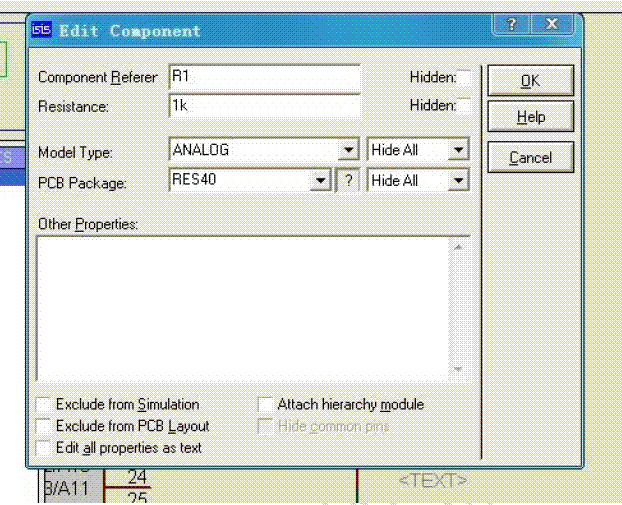
Task: Click the Help button
Action: coord(530,118)
